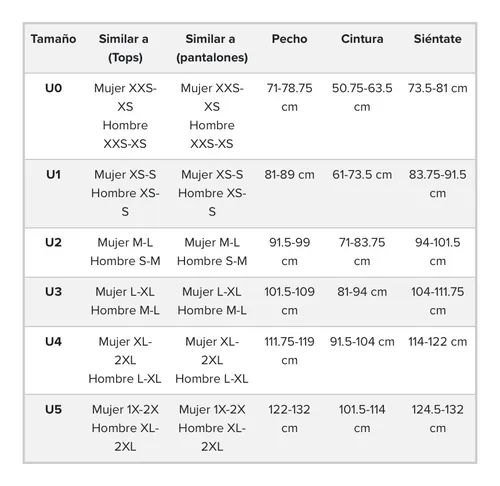This screenshot has width=500, height=486.
Task: Select the Pecho column header
Action: 289,39
